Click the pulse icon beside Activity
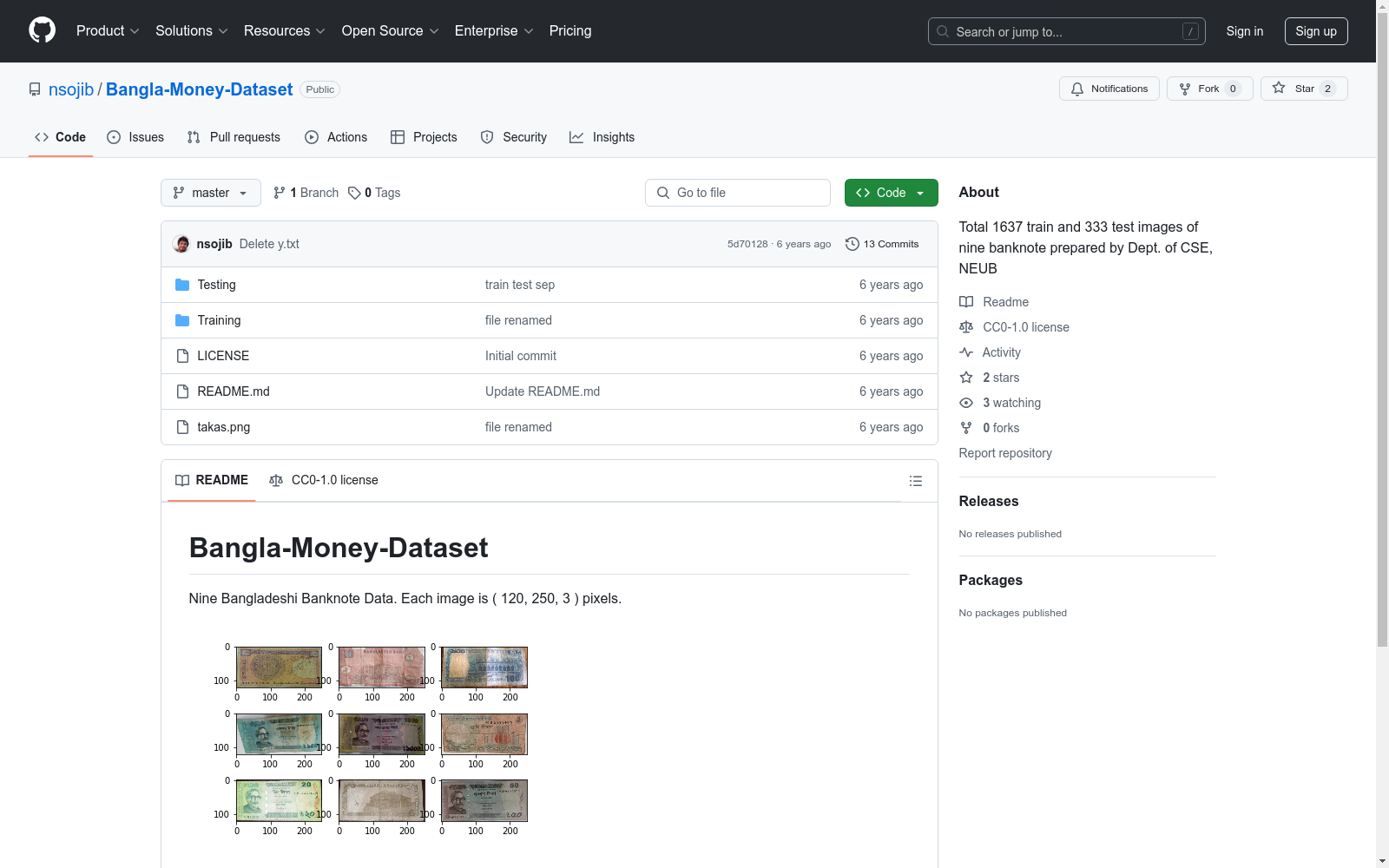1389x868 pixels. click(966, 352)
